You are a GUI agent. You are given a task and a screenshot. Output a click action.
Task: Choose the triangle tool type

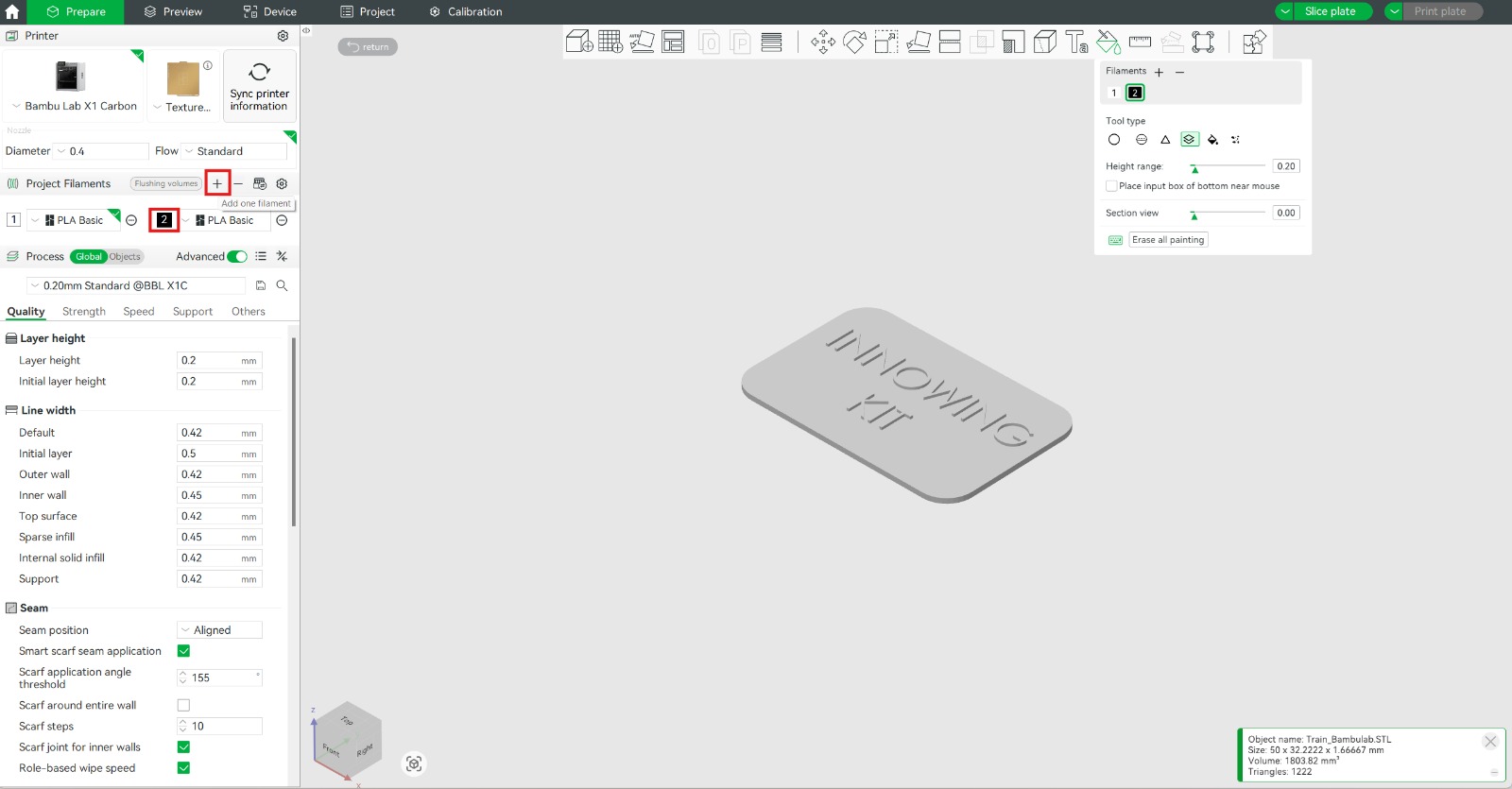pos(1165,140)
